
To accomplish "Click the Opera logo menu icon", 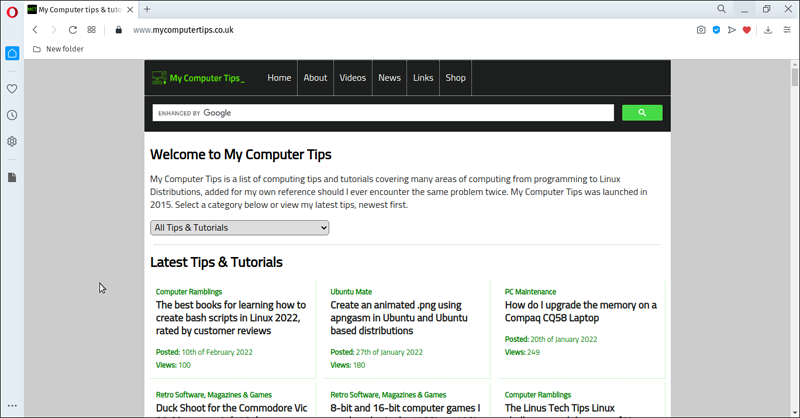I will click(12, 12).
